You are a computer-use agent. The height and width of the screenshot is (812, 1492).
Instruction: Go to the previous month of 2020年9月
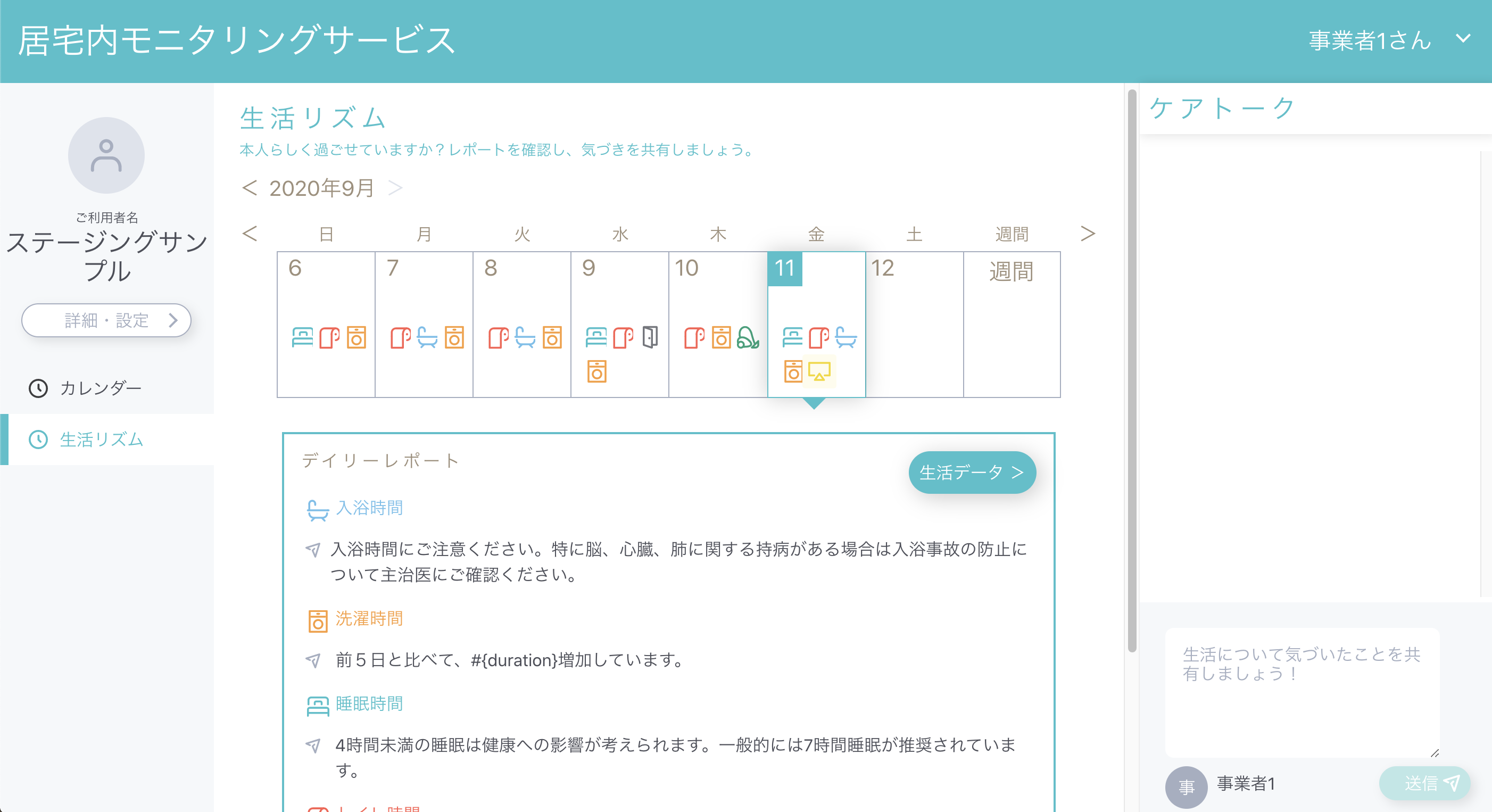pos(249,188)
